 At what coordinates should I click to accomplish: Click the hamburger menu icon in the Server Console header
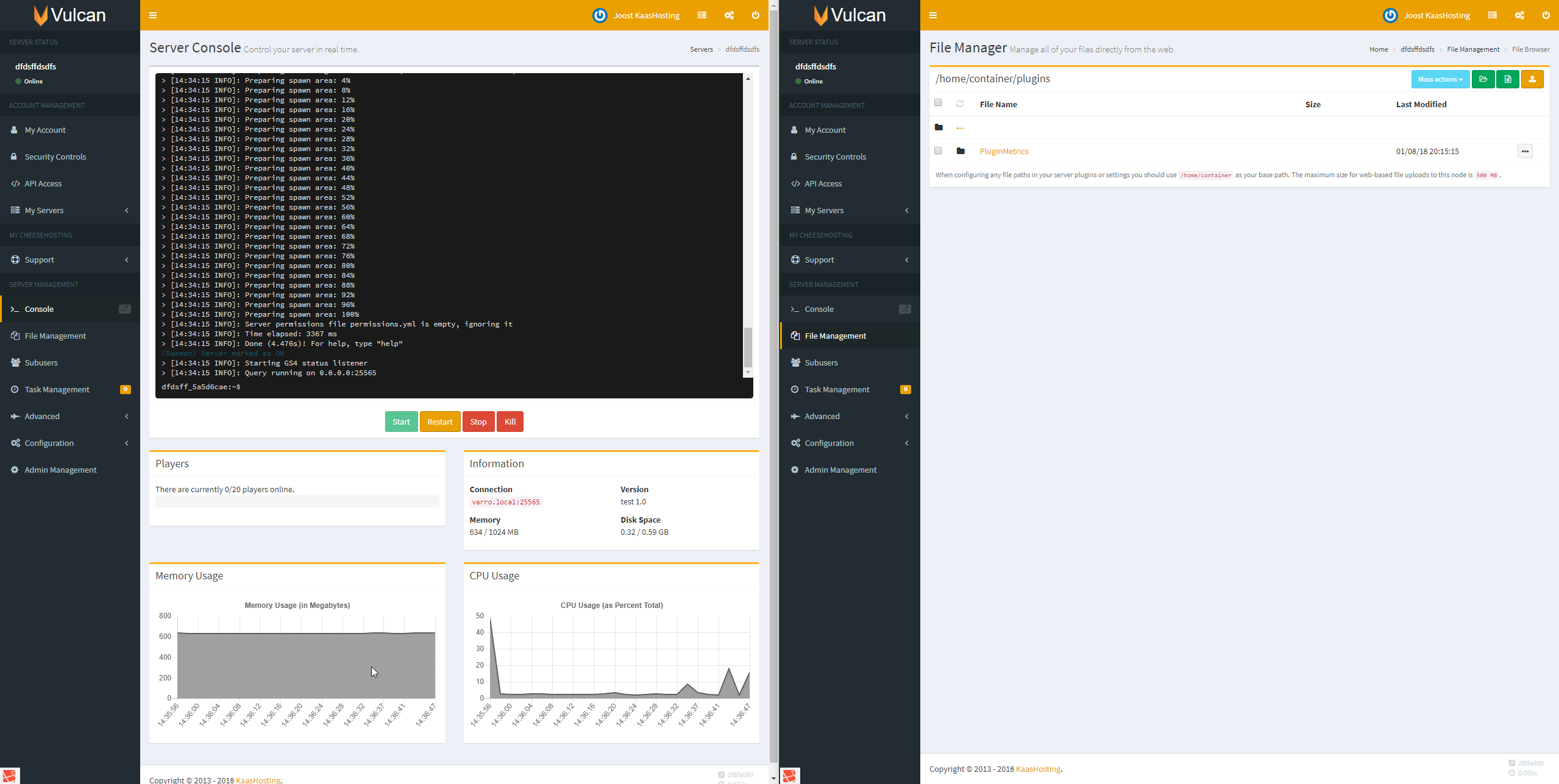click(153, 15)
